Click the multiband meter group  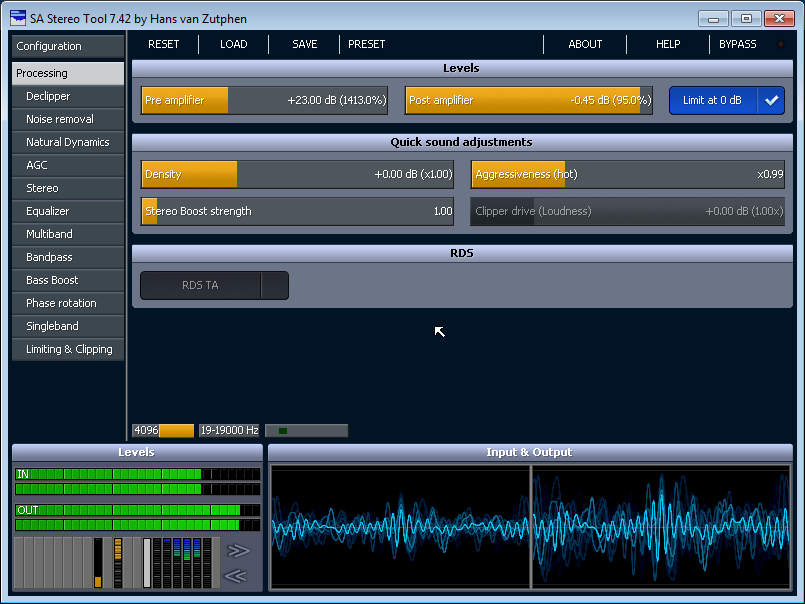(182, 563)
